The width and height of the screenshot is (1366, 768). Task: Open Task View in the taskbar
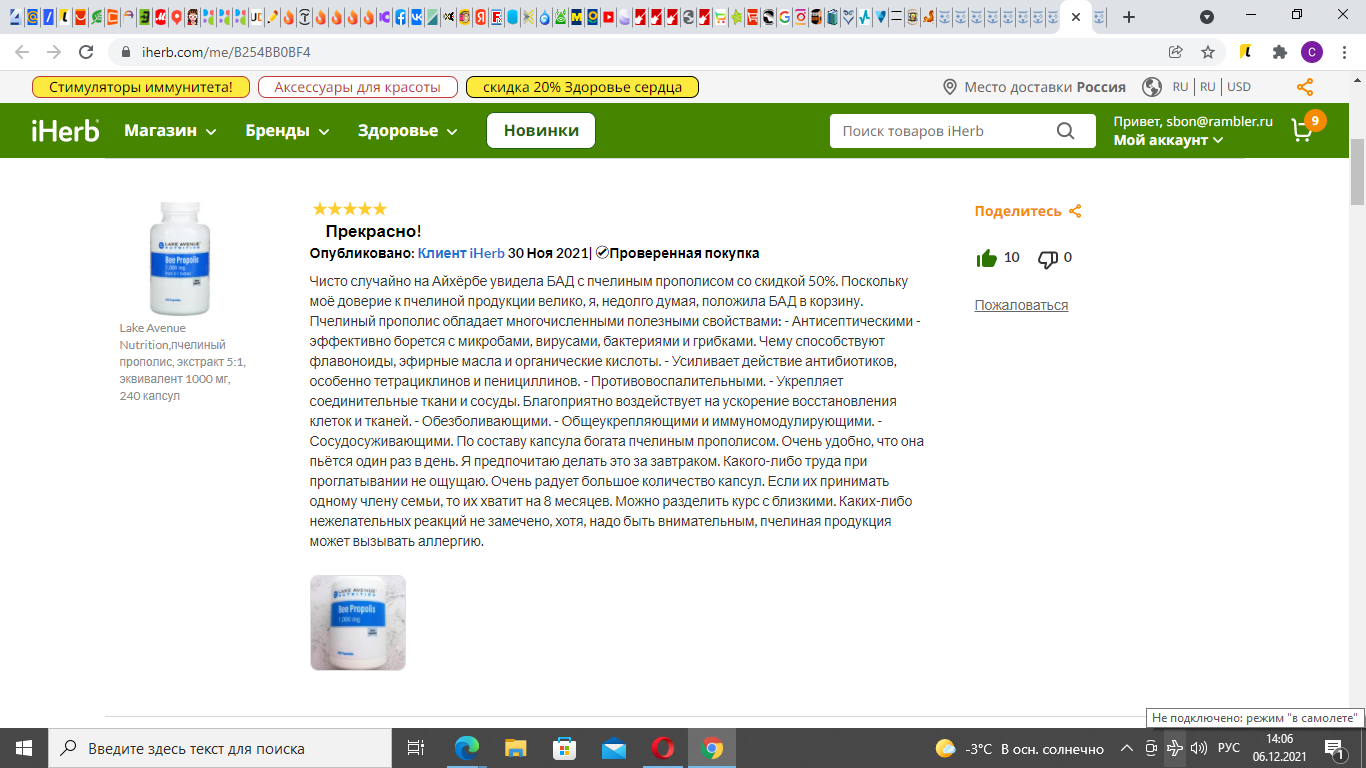416,748
